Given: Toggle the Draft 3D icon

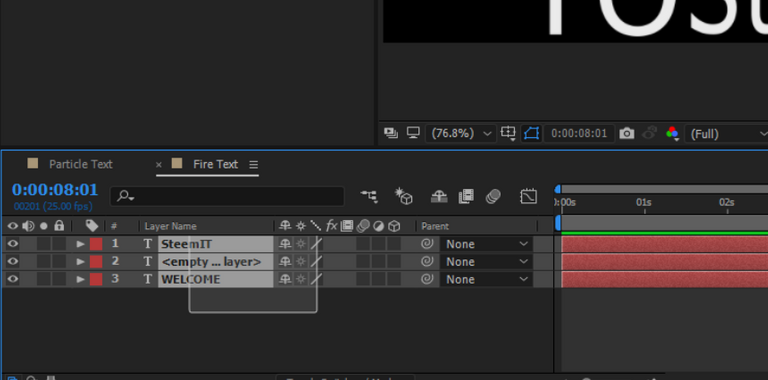Looking at the screenshot, I should click(404, 196).
